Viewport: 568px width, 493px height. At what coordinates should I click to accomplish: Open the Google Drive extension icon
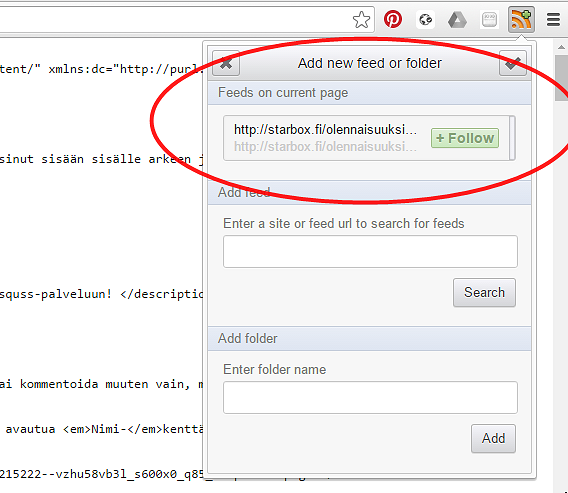(457, 20)
